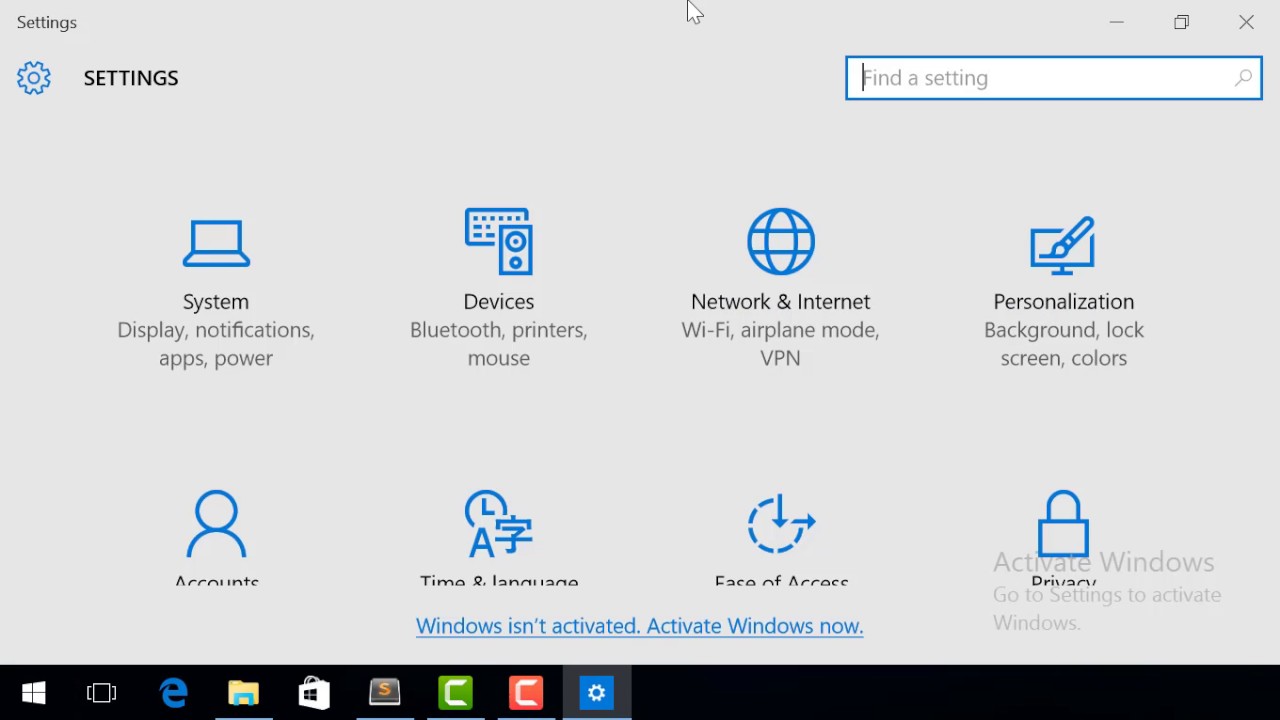Open the Time & language clock icon
The width and height of the screenshot is (1280, 720).
498,523
